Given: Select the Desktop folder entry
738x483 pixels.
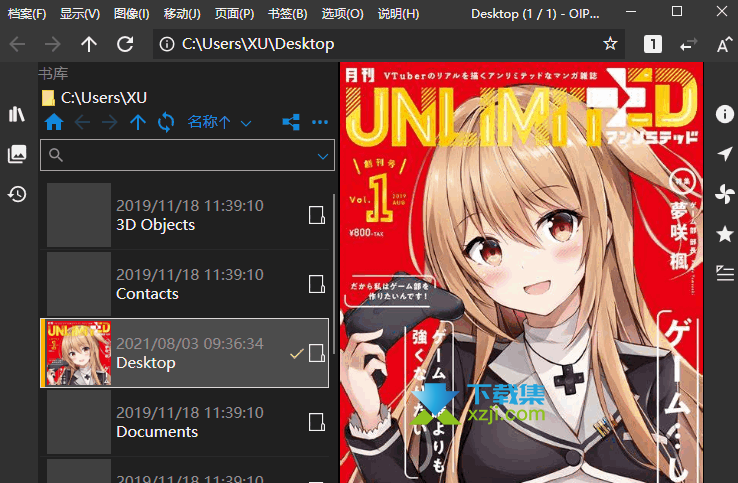Looking at the screenshot, I should (185, 353).
